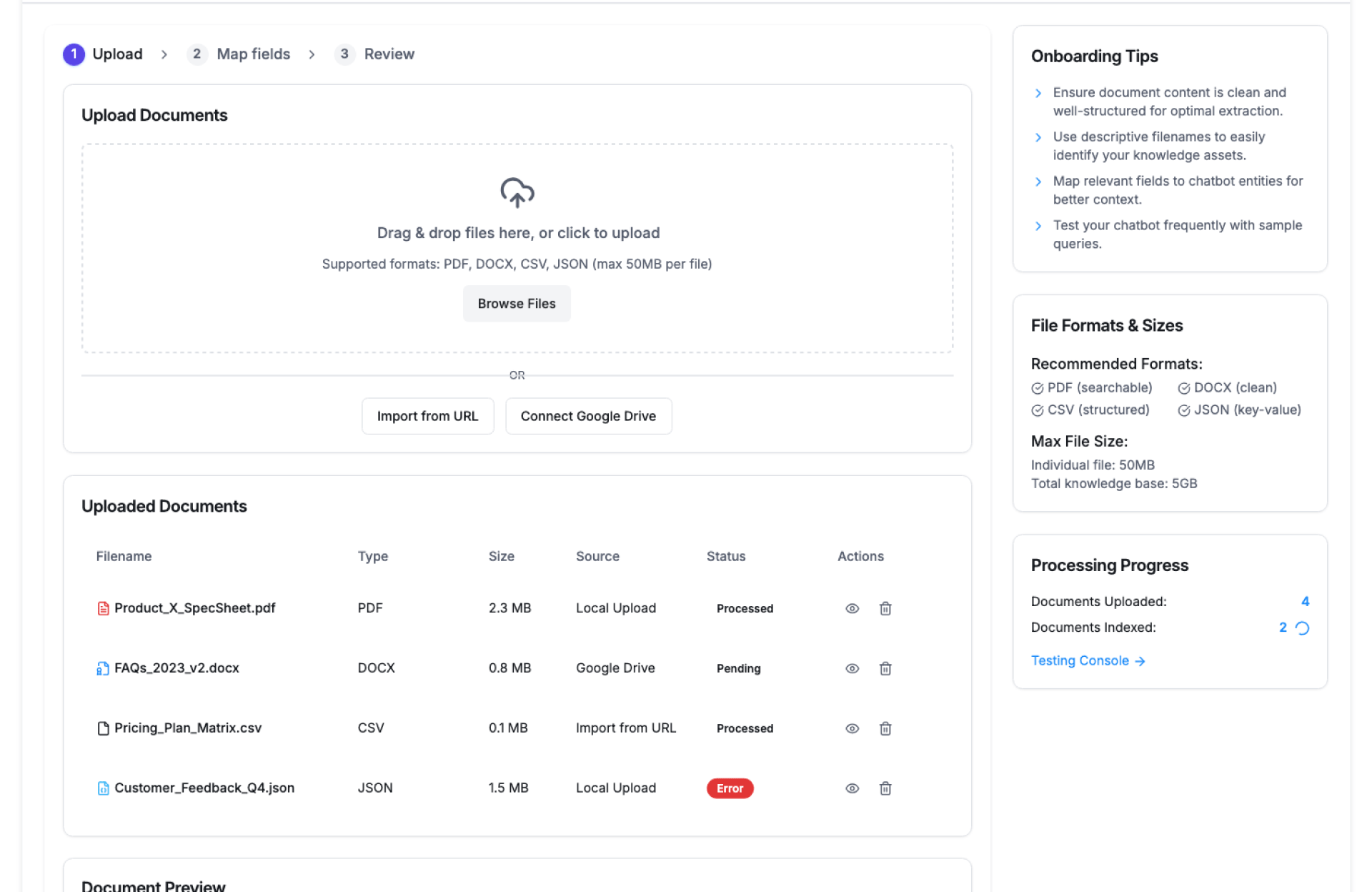The image size is (1372, 892).
Task: Trash the Customer_Feedback_Q4.json file
Action: click(x=885, y=788)
